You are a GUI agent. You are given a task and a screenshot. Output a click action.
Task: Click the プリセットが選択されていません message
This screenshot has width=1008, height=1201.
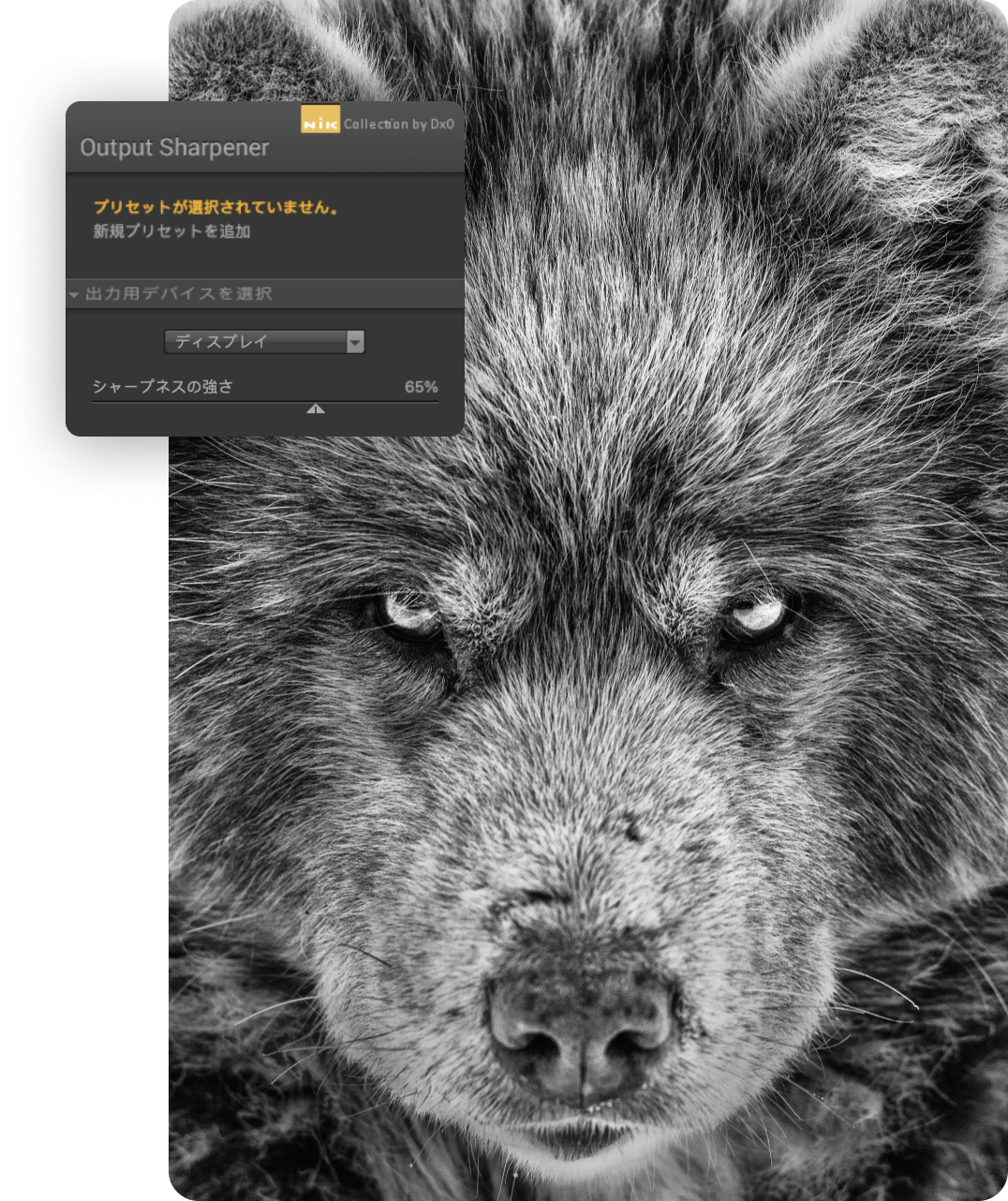click(216, 207)
